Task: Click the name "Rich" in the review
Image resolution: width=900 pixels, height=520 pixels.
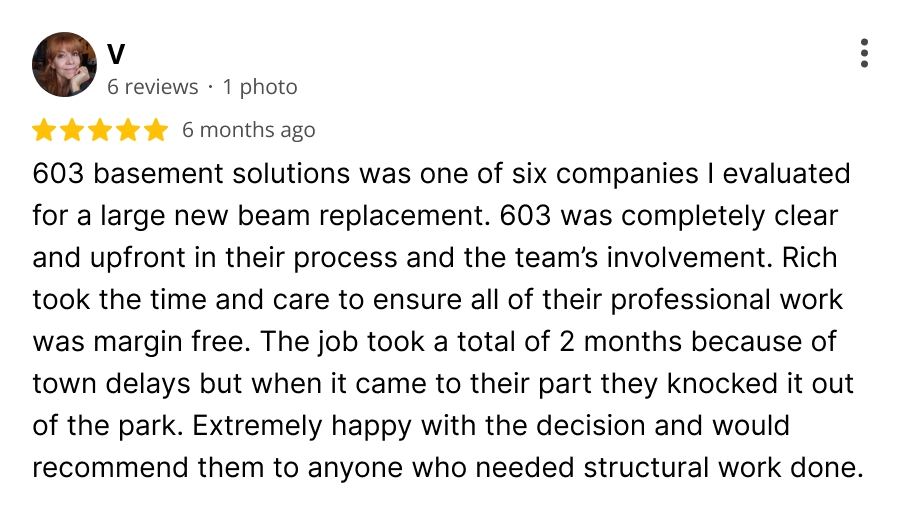Action: [x=809, y=258]
